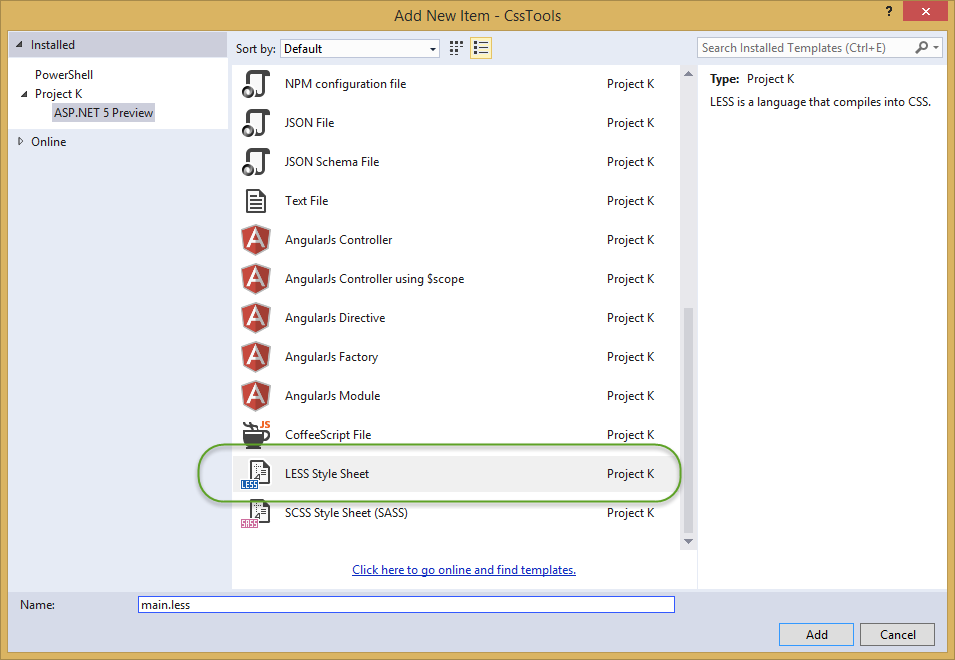Image resolution: width=955 pixels, height=660 pixels.
Task: Open the online templates link
Action: tap(463, 570)
